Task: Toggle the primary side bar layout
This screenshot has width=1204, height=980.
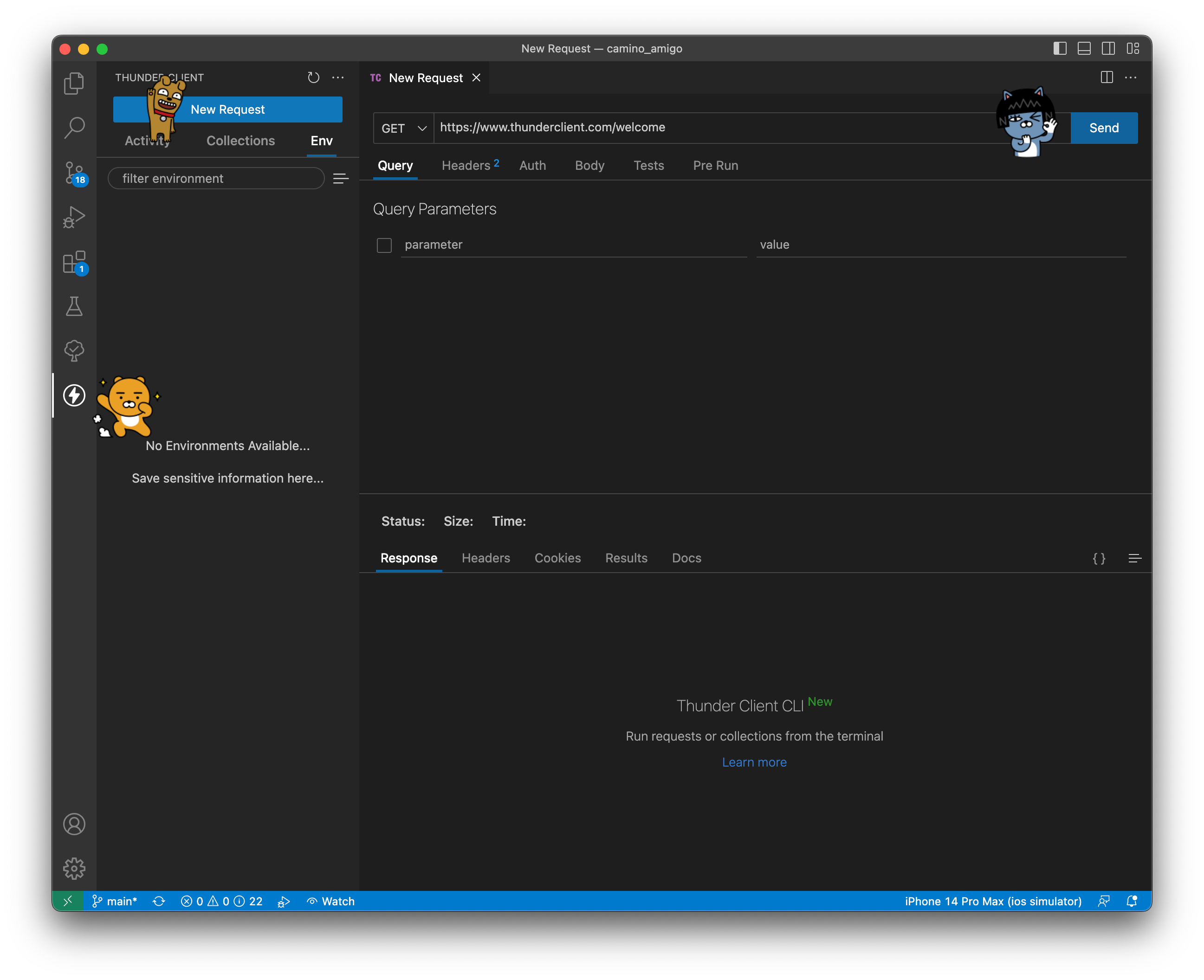Action: point(1060,49)
